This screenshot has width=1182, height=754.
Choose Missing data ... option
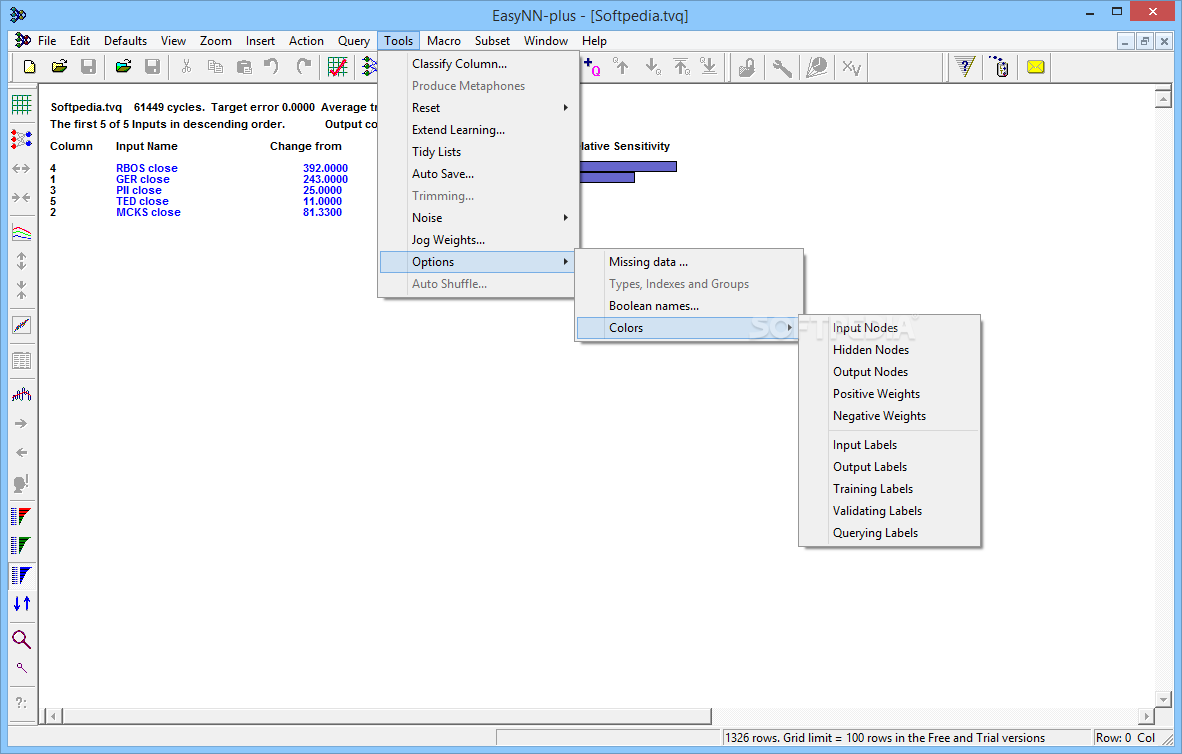click(688, 262)
